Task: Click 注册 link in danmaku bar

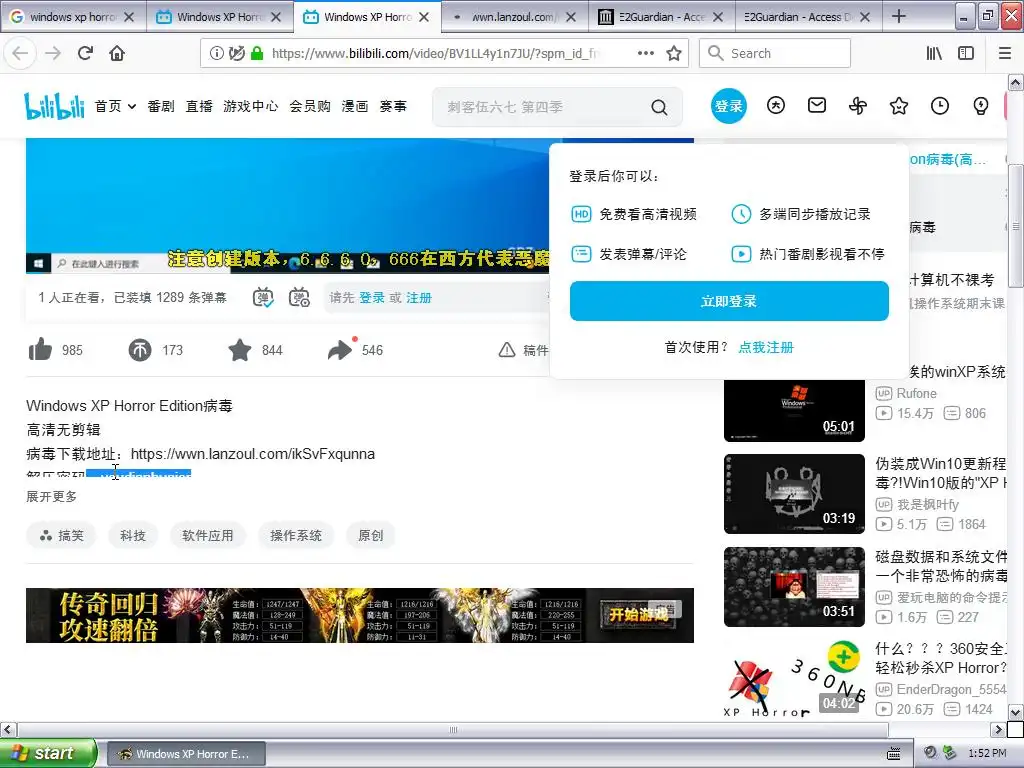Action: [x=419, y=298]
